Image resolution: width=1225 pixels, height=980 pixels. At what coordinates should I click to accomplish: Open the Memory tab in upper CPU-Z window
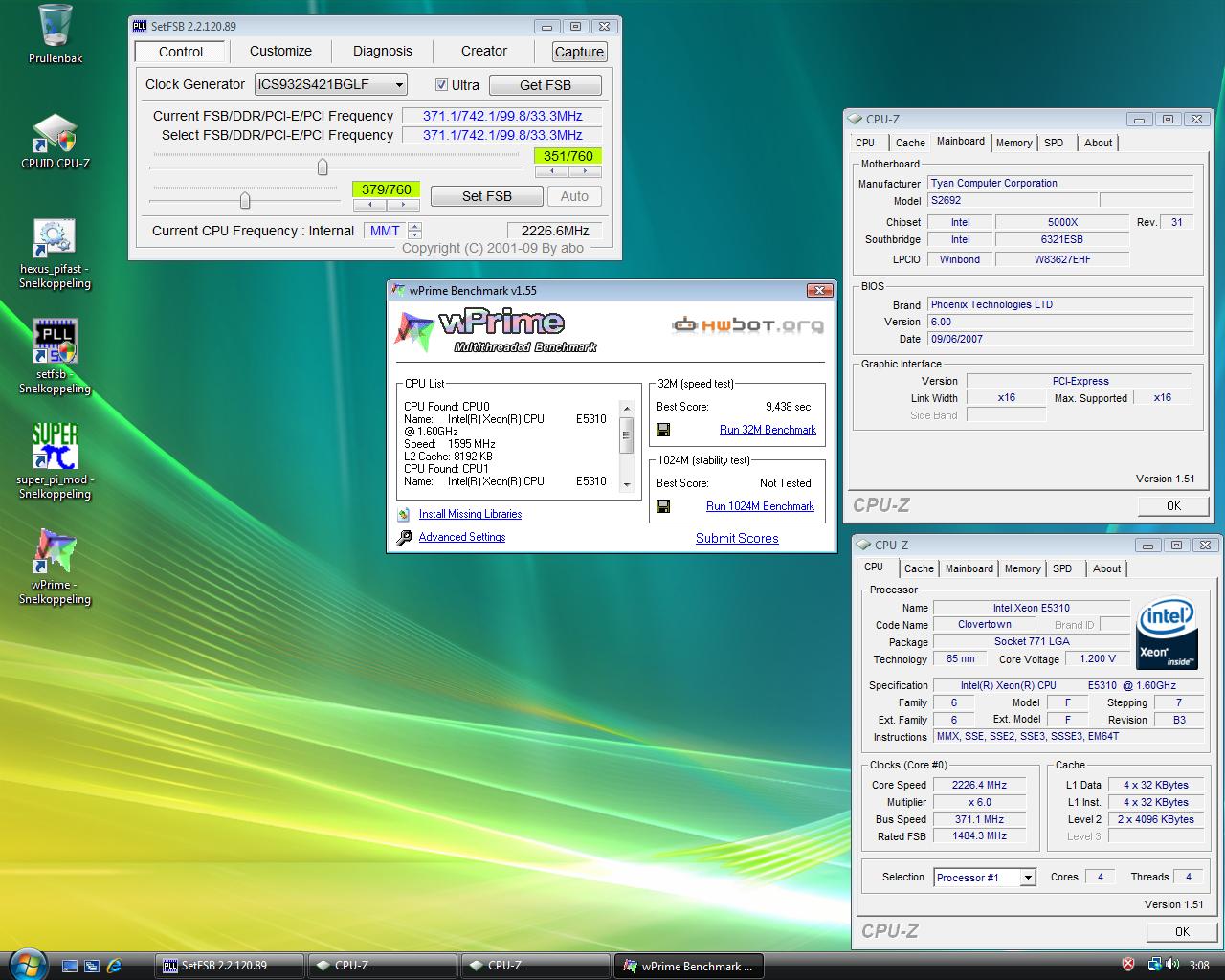[x=1013, y=143]
